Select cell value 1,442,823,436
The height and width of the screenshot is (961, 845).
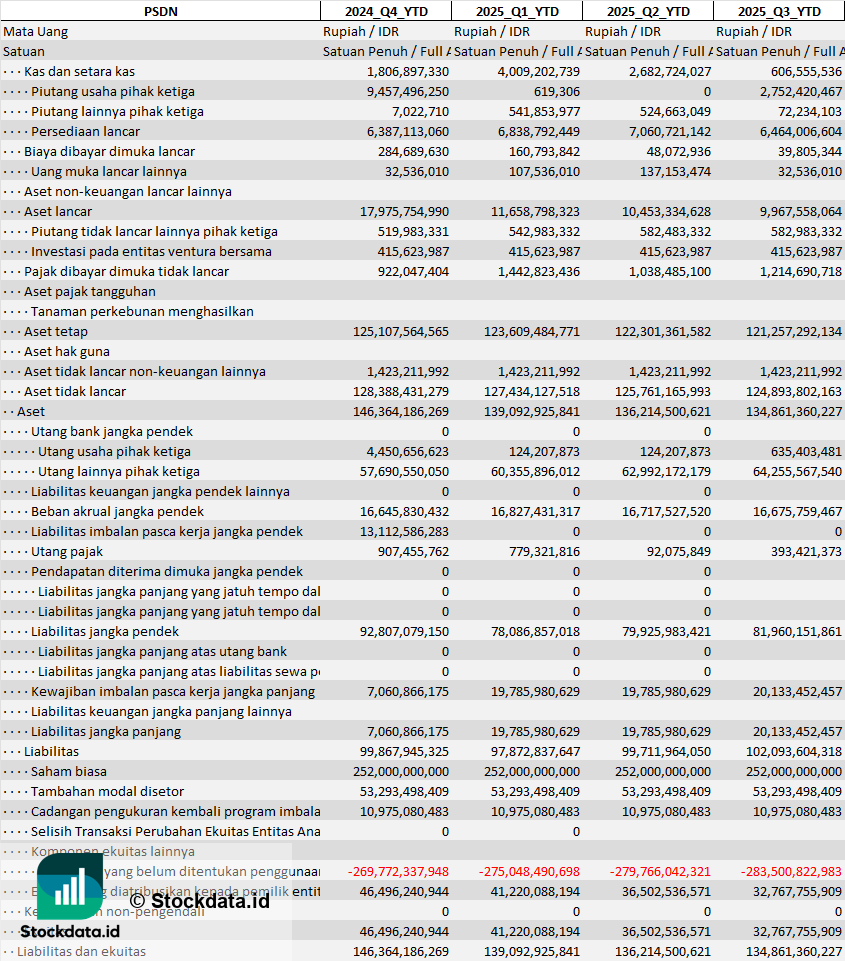539,272
